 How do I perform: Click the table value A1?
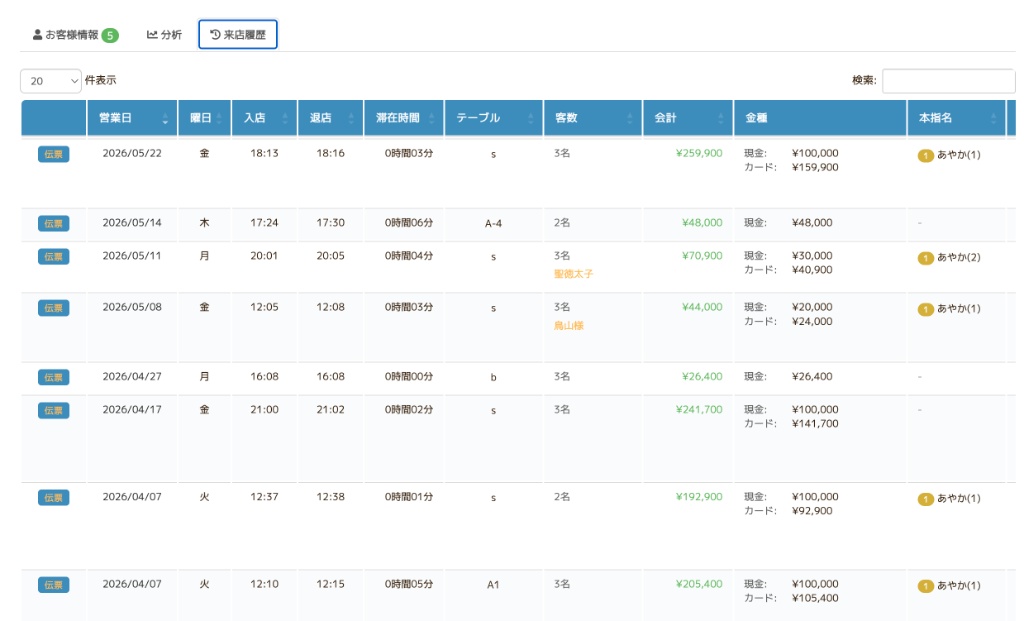[493, 585]
